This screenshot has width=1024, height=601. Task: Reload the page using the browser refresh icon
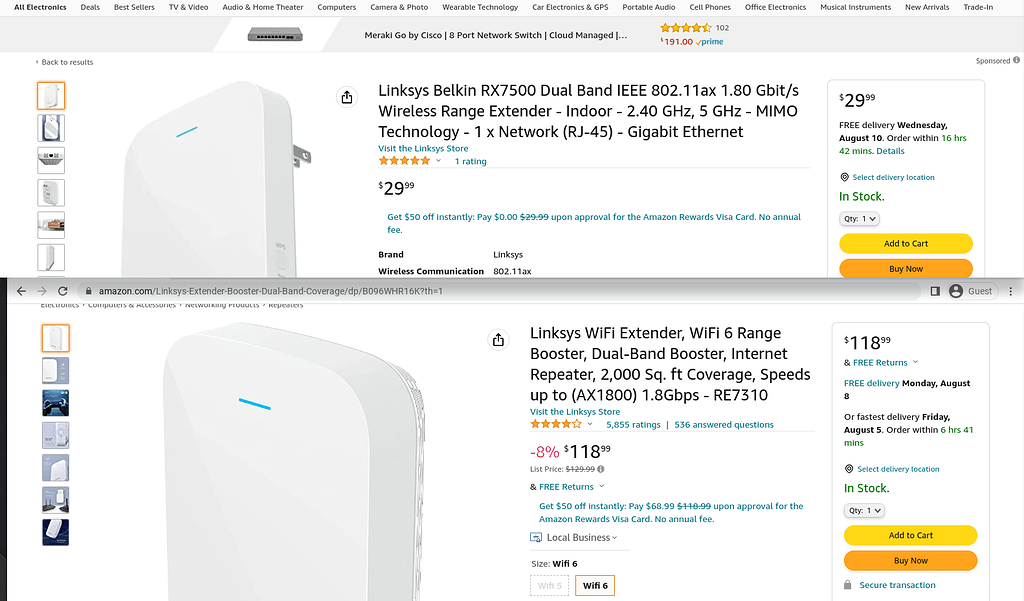click(62, 291)
